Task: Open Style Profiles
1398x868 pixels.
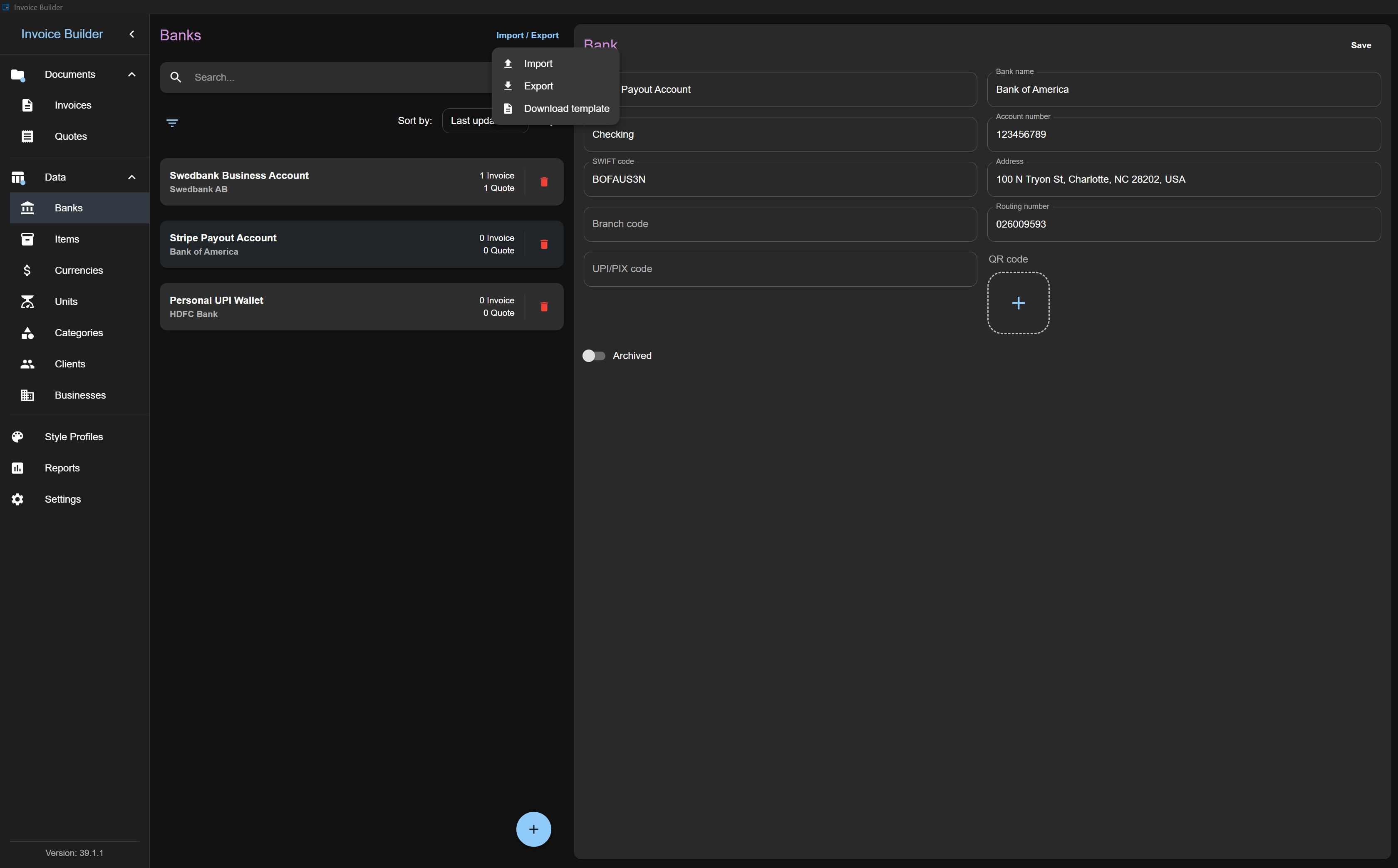Action: point(74,437)
